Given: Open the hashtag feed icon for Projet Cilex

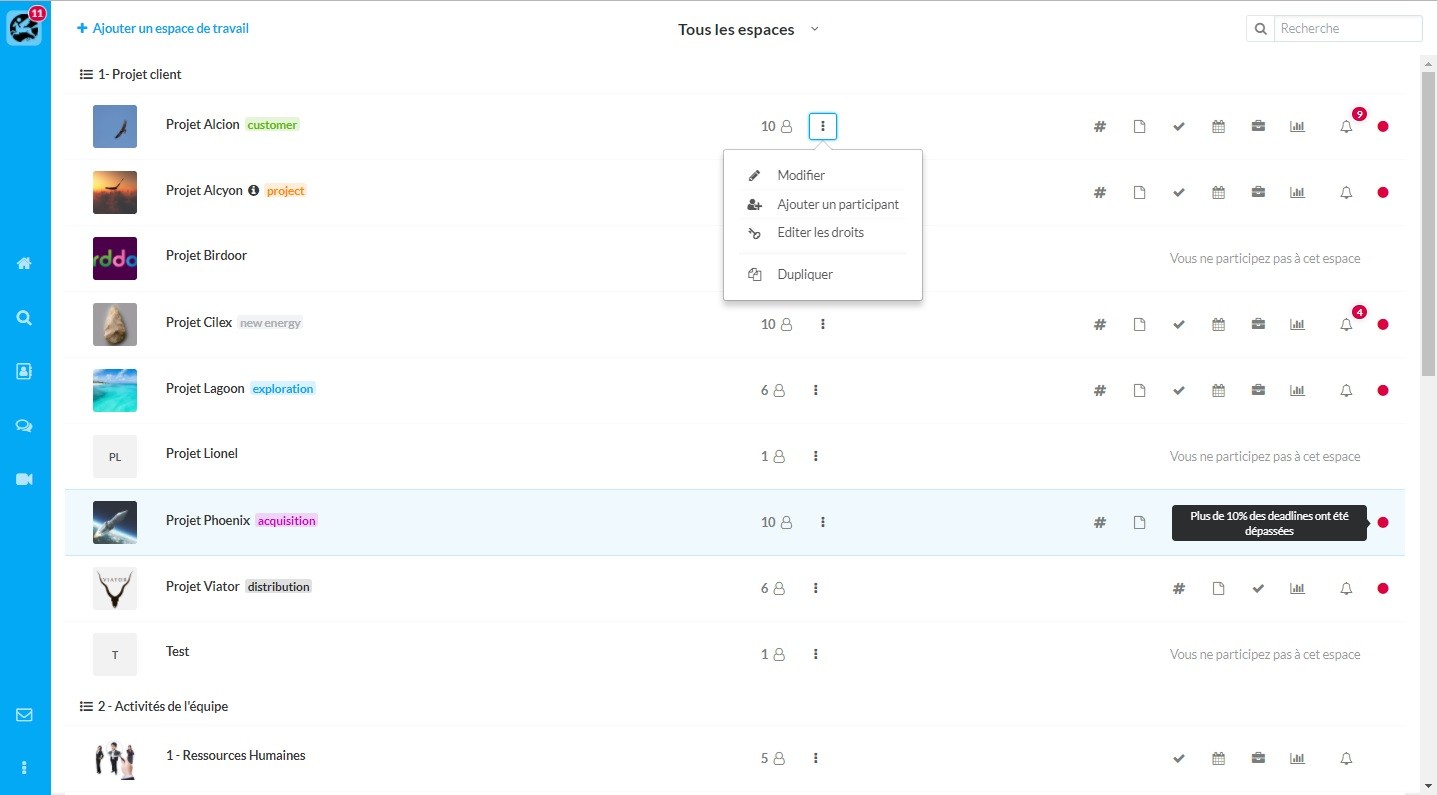Looking at the screenshot, I should coord(1099,324).
